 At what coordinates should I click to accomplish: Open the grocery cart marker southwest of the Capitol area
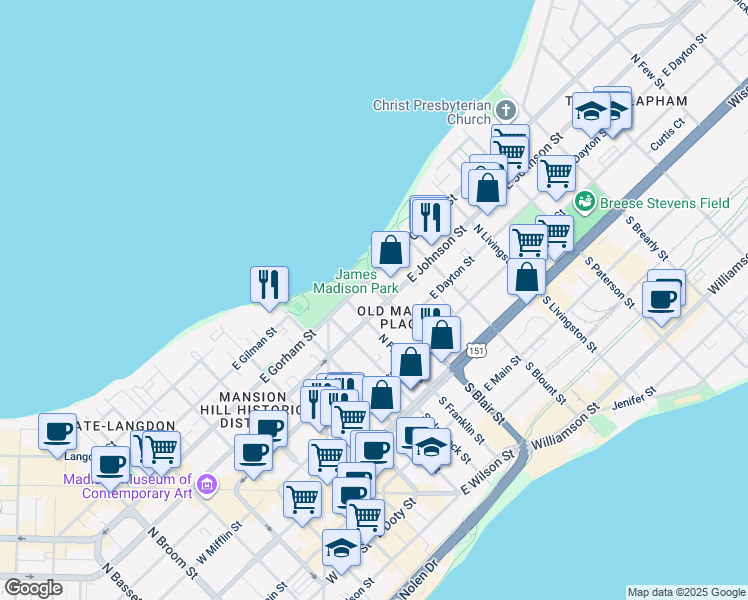(x=302, y=500)
